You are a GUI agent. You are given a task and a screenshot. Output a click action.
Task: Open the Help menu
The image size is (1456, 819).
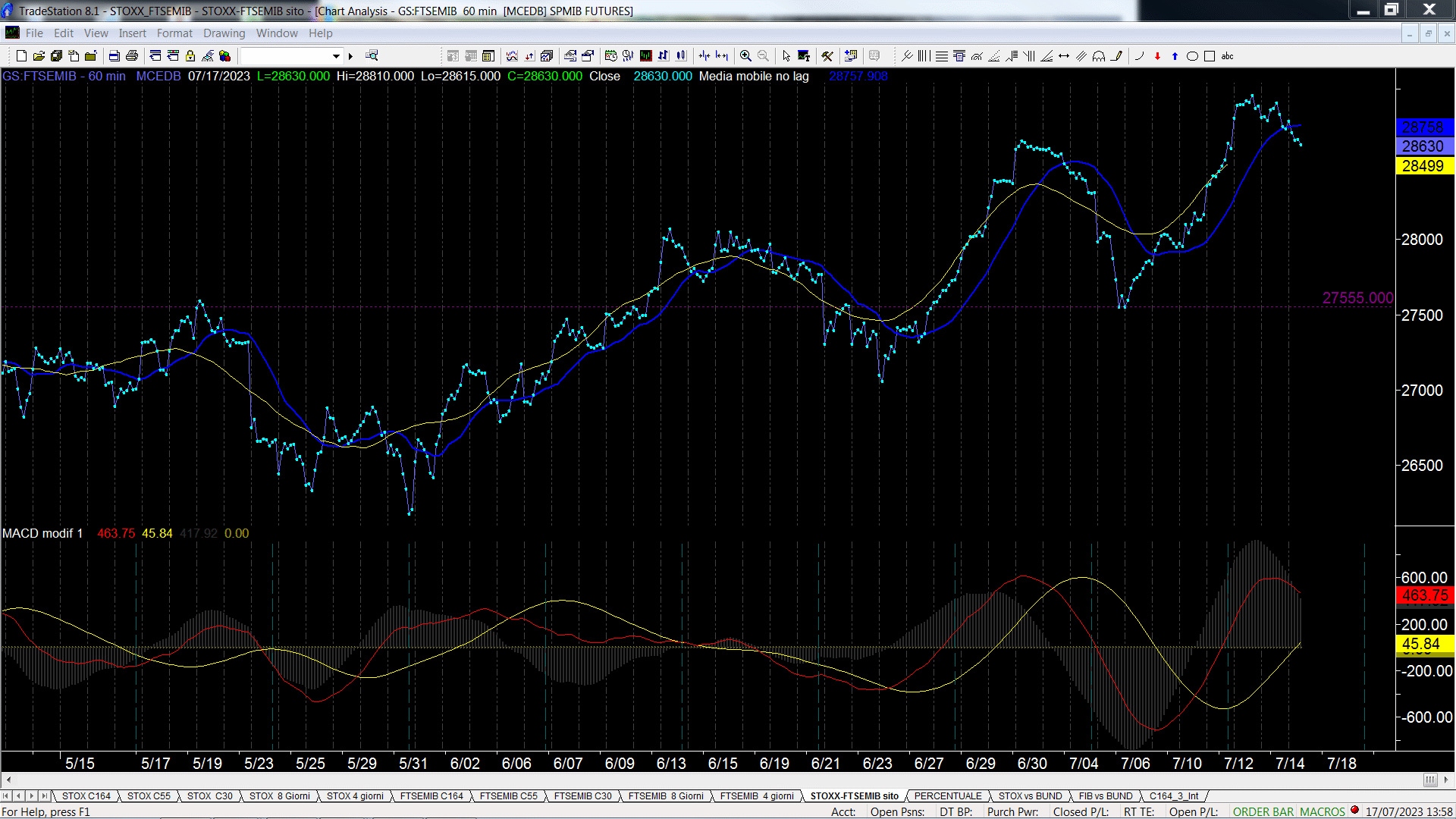point(320,33)
